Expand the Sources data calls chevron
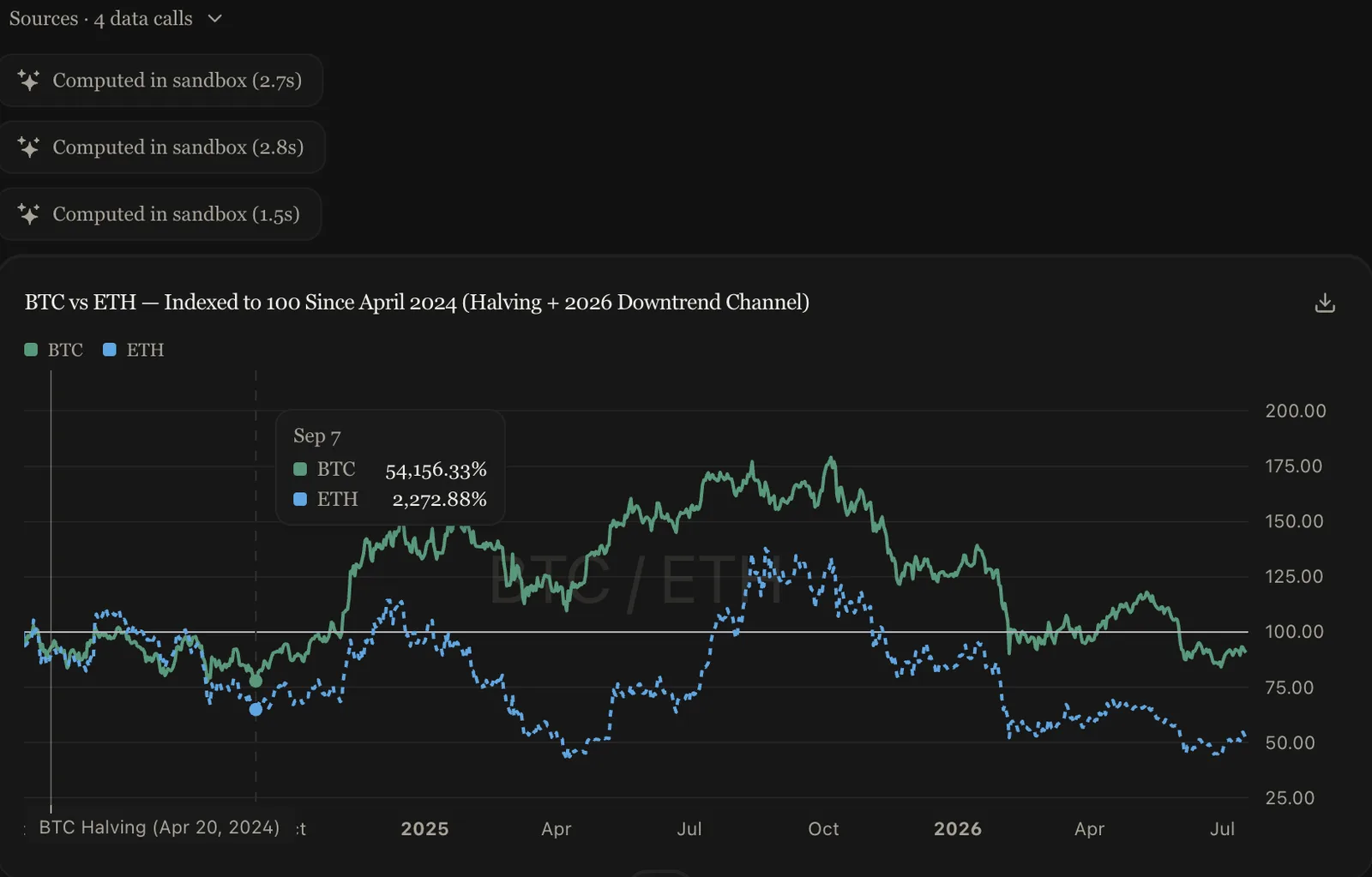Image resolution: width=1372 pixels, height=877 pixels. coord(215,18)
